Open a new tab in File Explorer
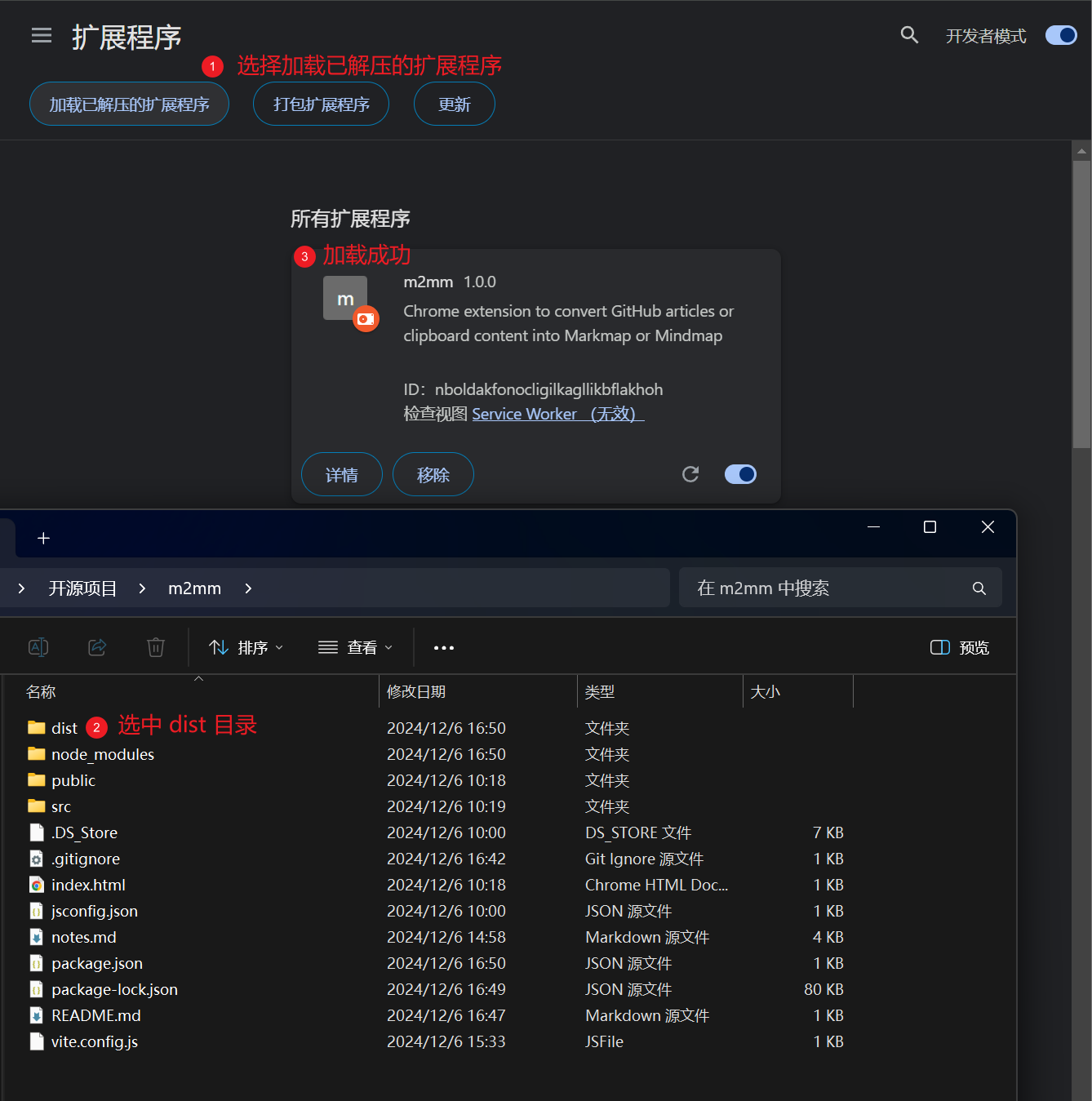The width and height of the screenshot is (1092, 1101). click(x=44, y=538)
